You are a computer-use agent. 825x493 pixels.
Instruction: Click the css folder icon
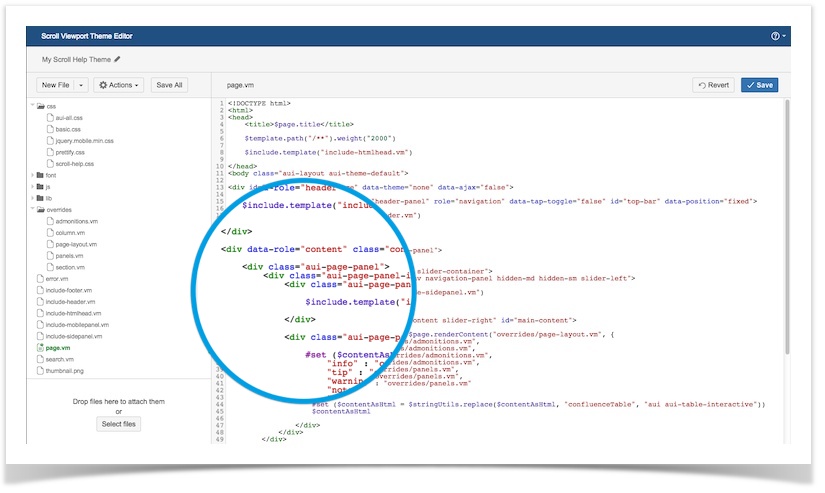pos(41,106)
